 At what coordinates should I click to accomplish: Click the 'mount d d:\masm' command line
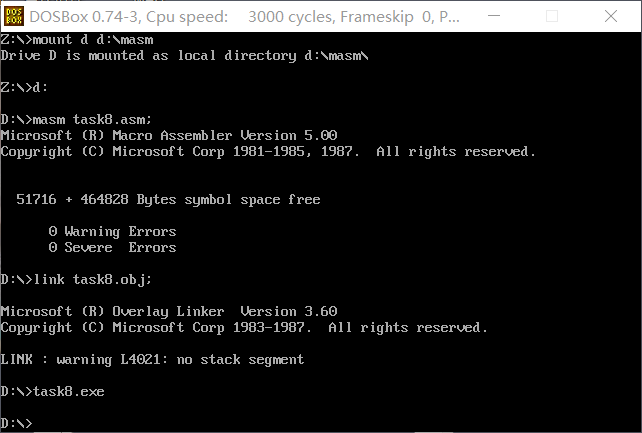pos(77,39)
